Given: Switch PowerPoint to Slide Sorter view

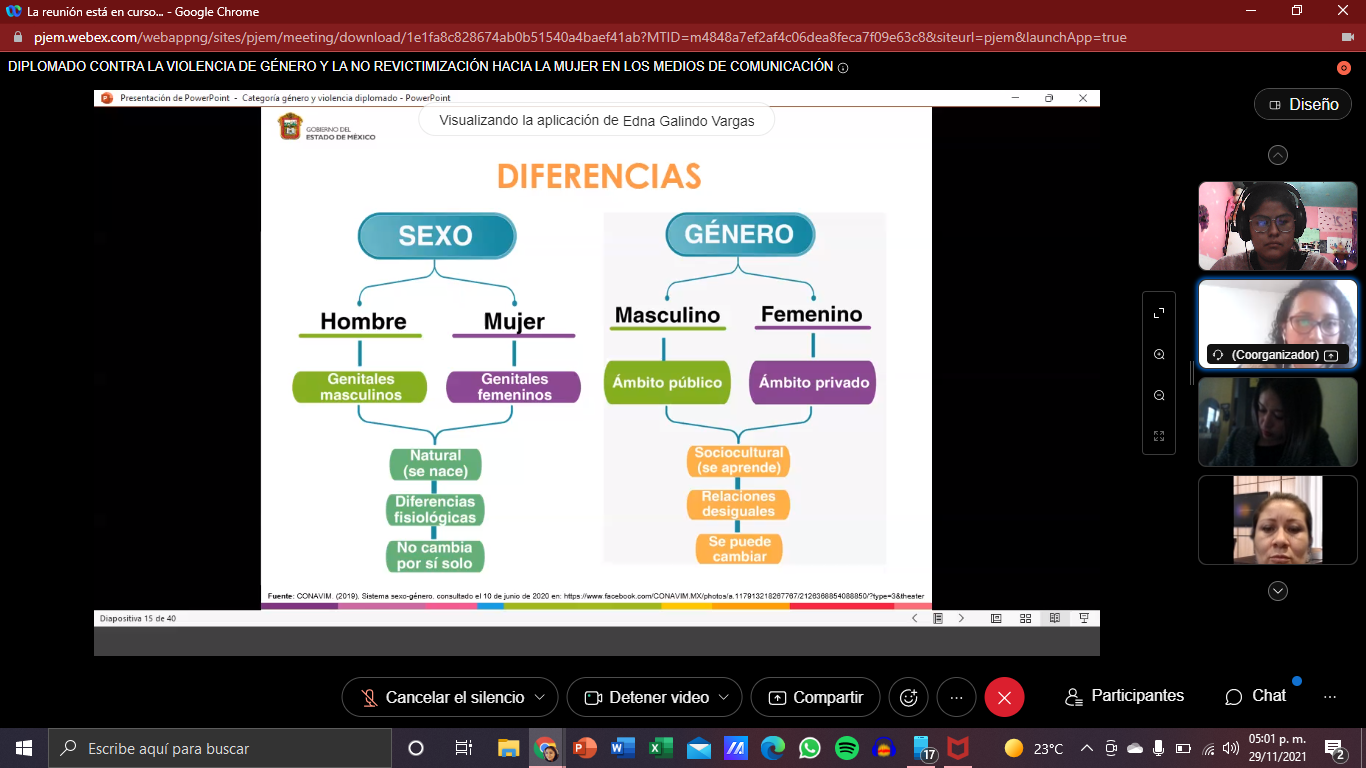Looking at the screenshot, I should point(1025,618).
